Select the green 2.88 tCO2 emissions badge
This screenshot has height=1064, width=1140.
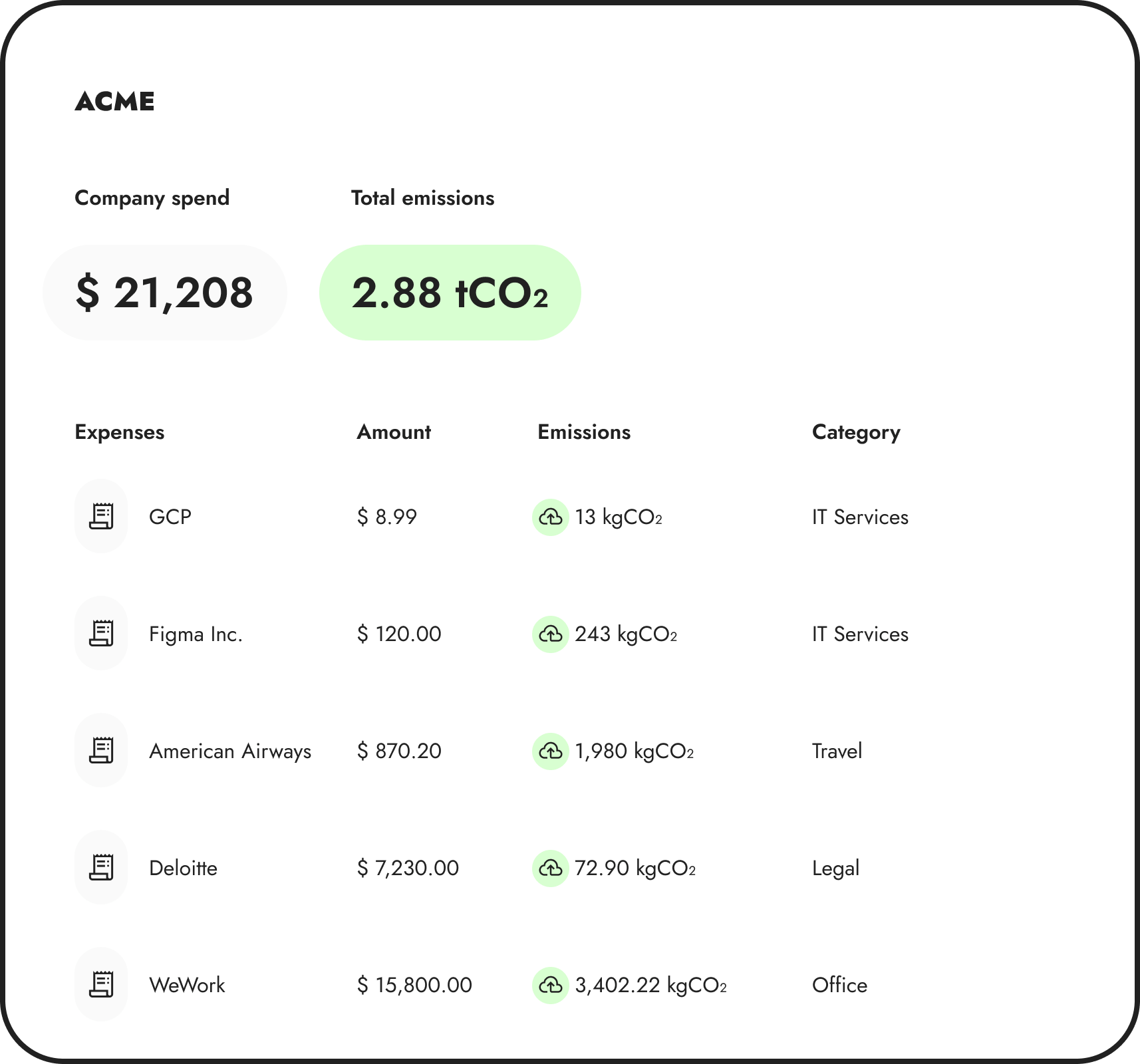(450, 293)
